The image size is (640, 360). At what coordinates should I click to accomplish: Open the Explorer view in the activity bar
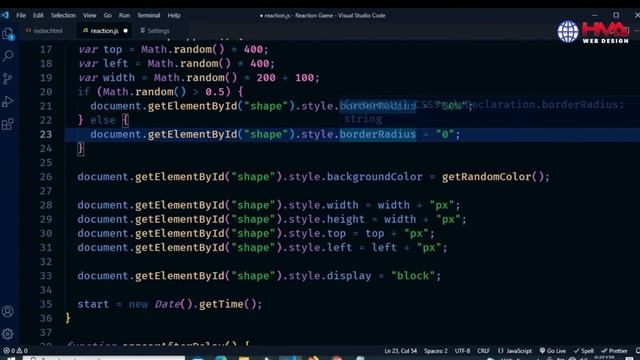point(8,34)
